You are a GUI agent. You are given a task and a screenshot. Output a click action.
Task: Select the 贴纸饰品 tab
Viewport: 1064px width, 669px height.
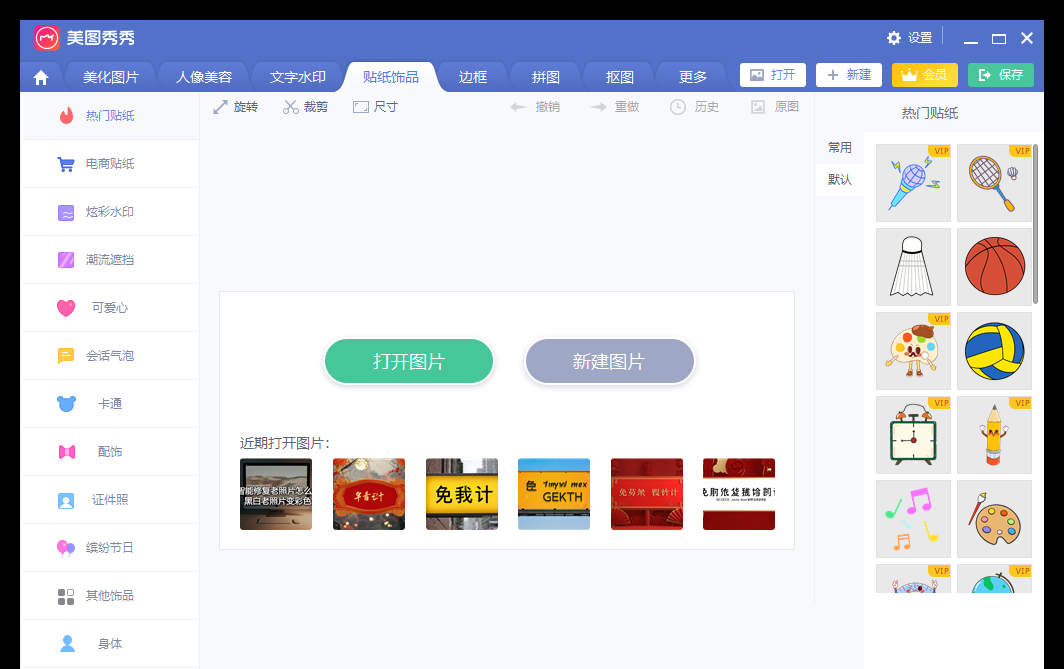391,77
